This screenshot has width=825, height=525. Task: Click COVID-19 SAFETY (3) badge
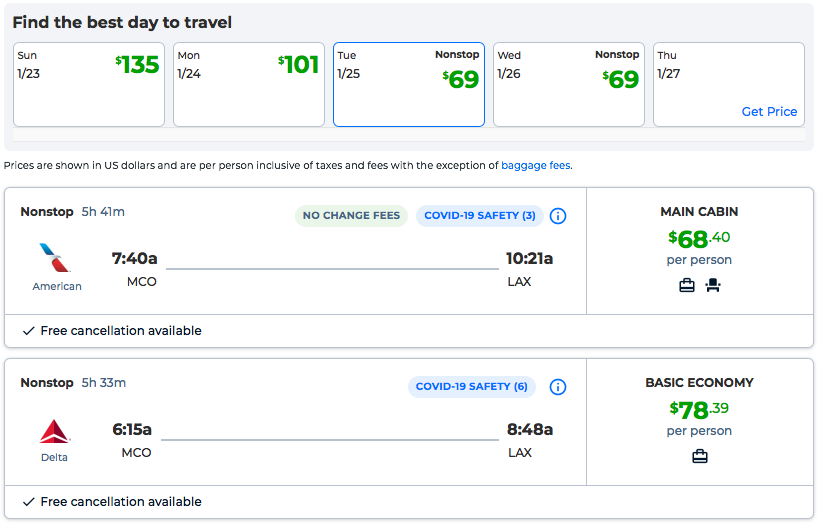point(479,216)
